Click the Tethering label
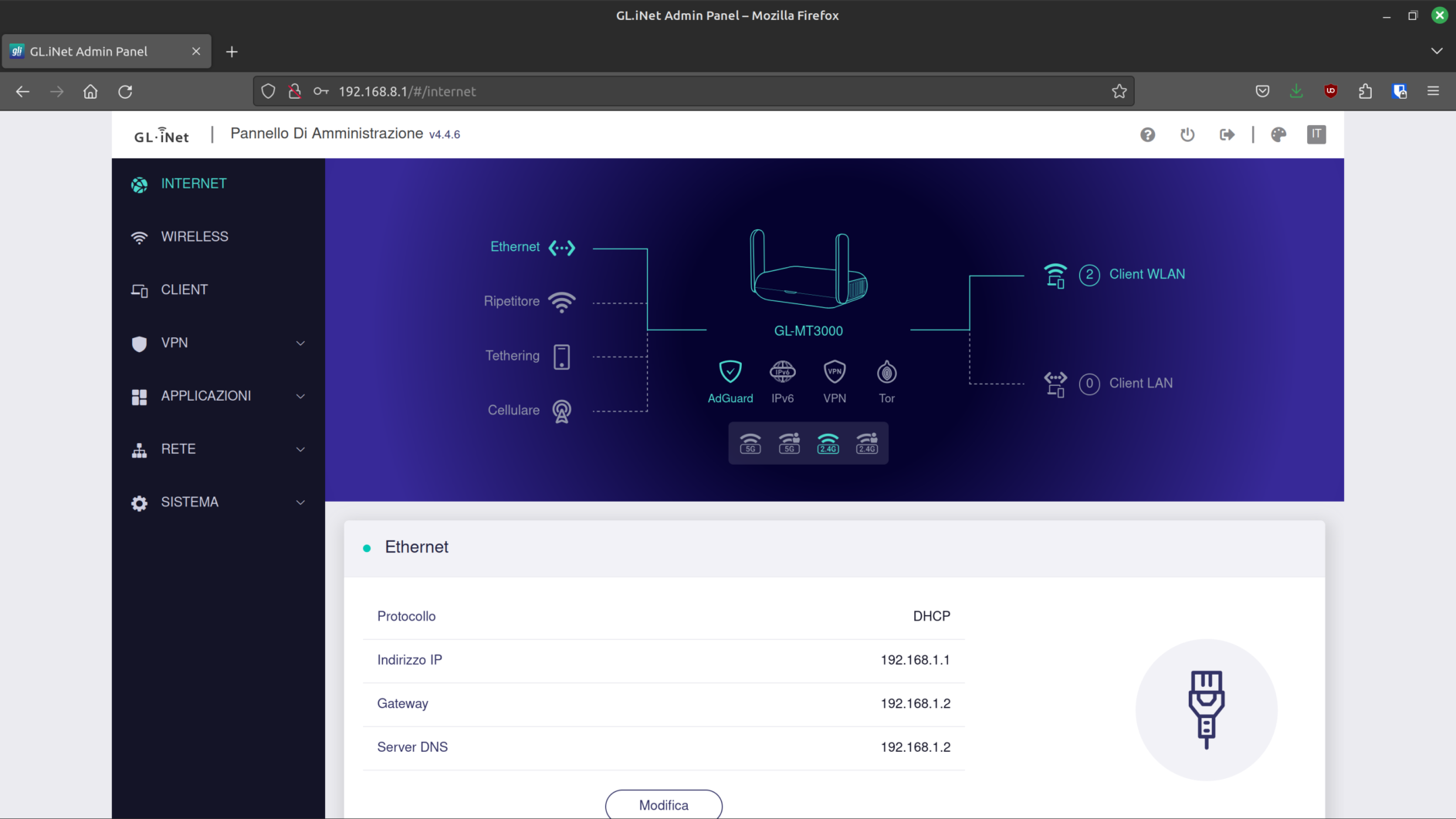Image resolution: width=1456 pixels, height=819 pixels. (x=513, y=355)
